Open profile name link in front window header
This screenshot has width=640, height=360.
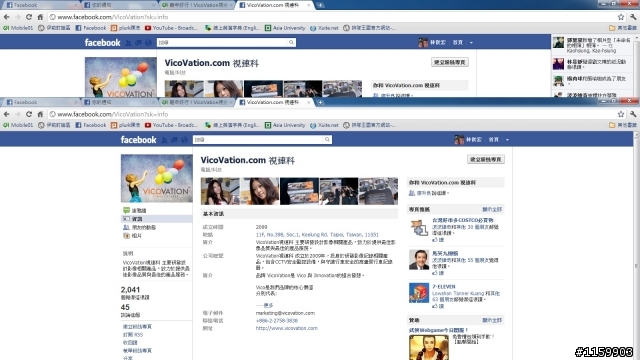coord(473,140)
